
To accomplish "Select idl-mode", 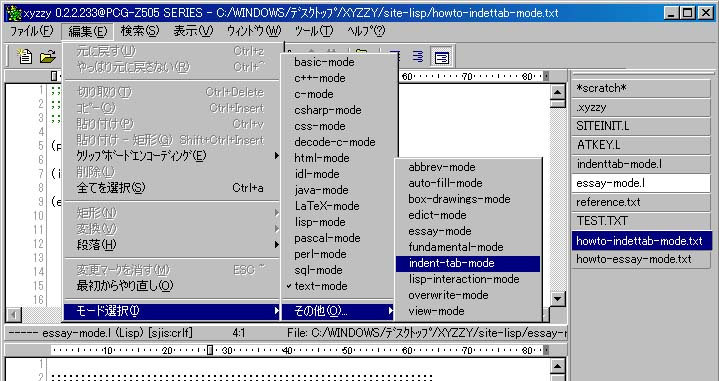I will click(x=338, y=174).
